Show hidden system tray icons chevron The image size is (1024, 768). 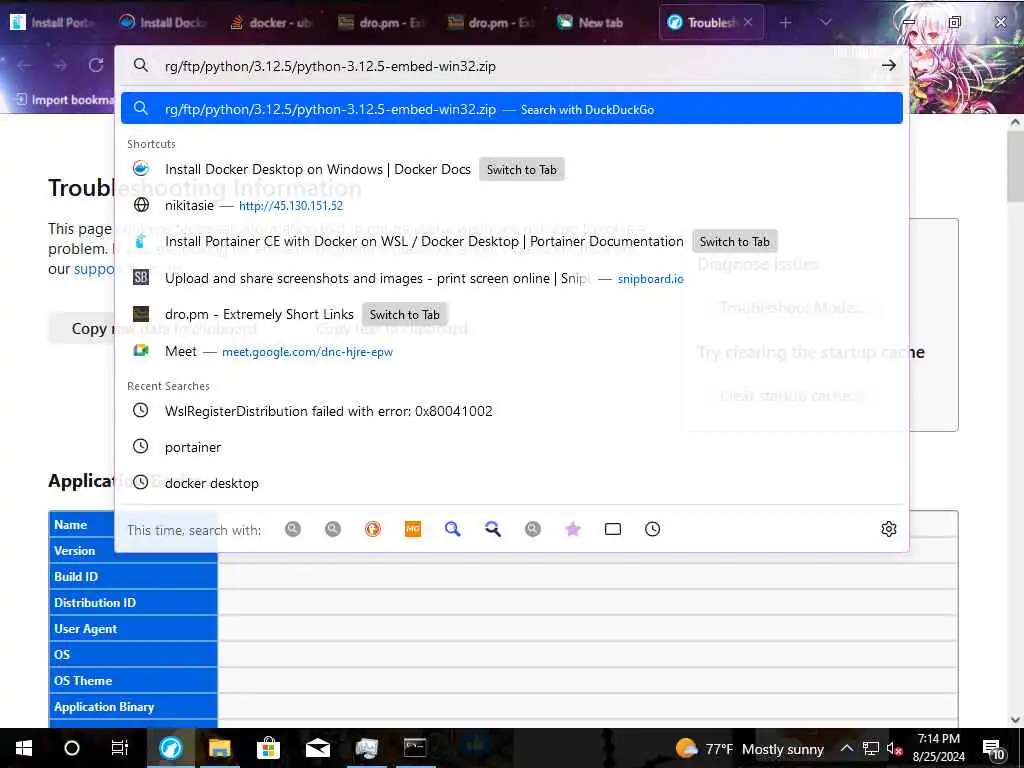(x=846, y=748)
